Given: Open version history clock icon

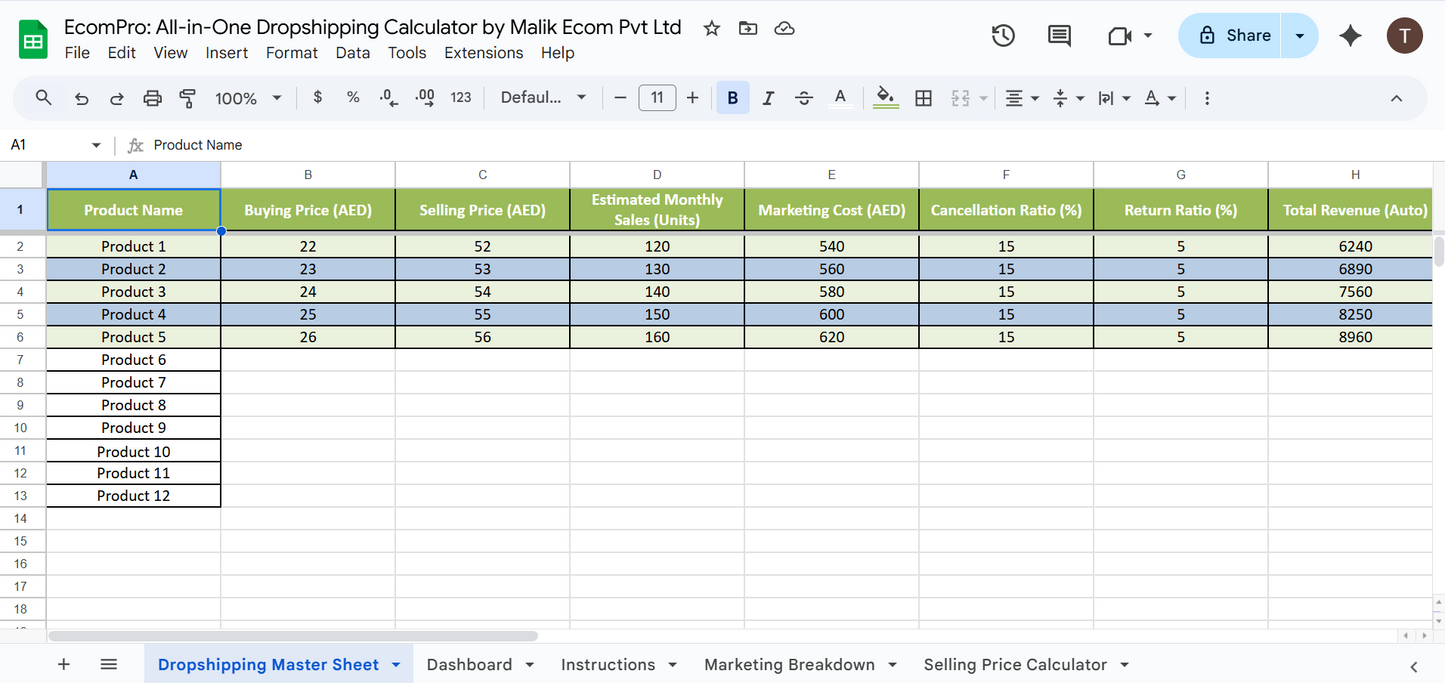Looking at the screenshot, I should [1003, 36].
